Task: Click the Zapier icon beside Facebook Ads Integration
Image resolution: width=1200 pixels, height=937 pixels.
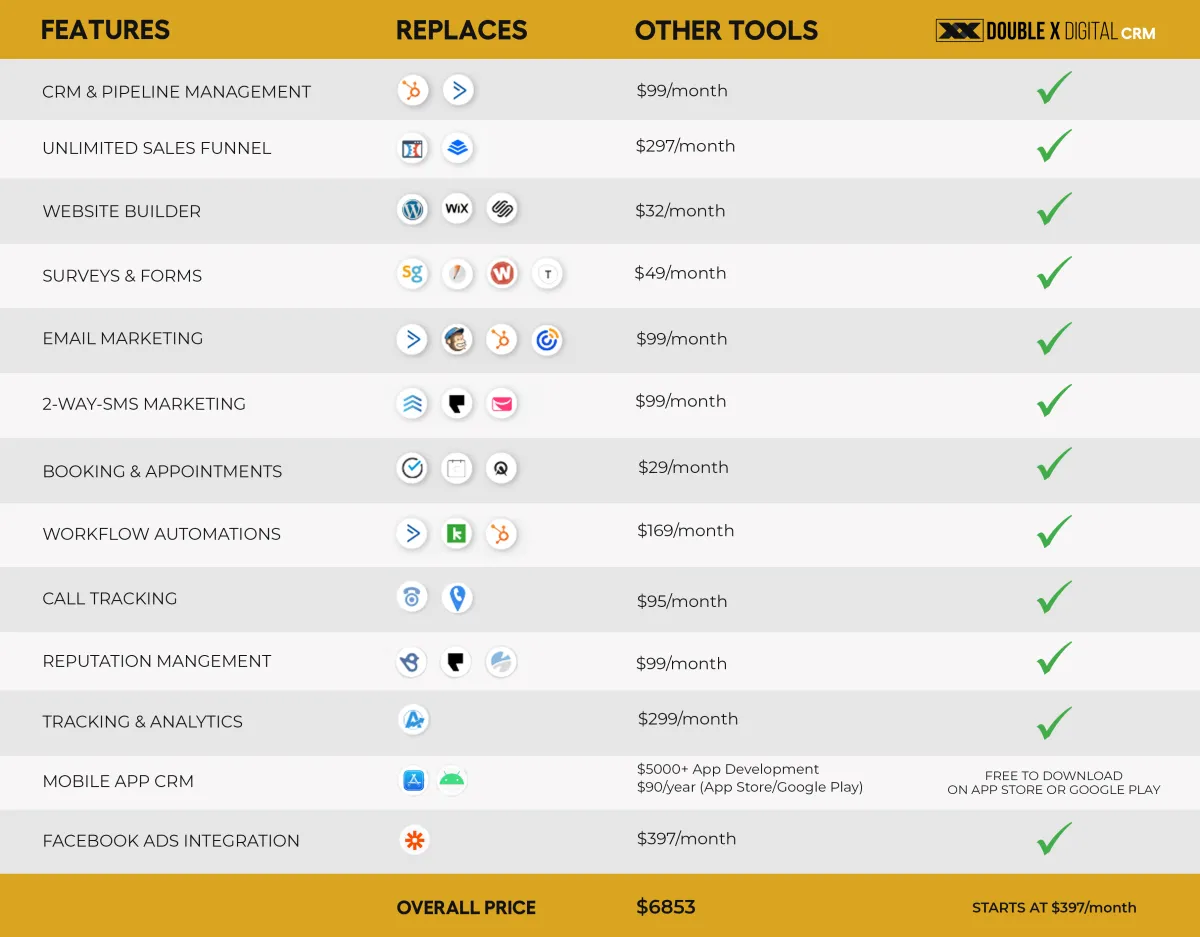Action: coord(414,840)
